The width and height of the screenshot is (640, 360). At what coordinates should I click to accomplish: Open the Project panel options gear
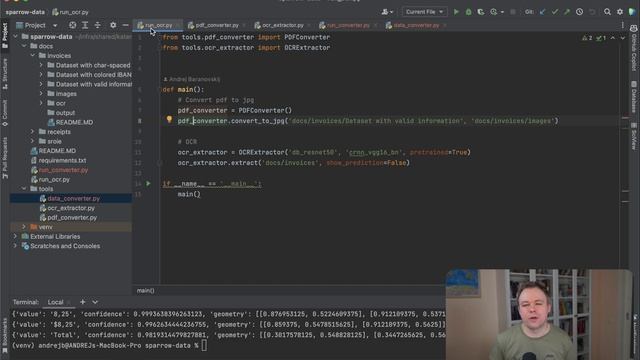(x=113, y=25)
